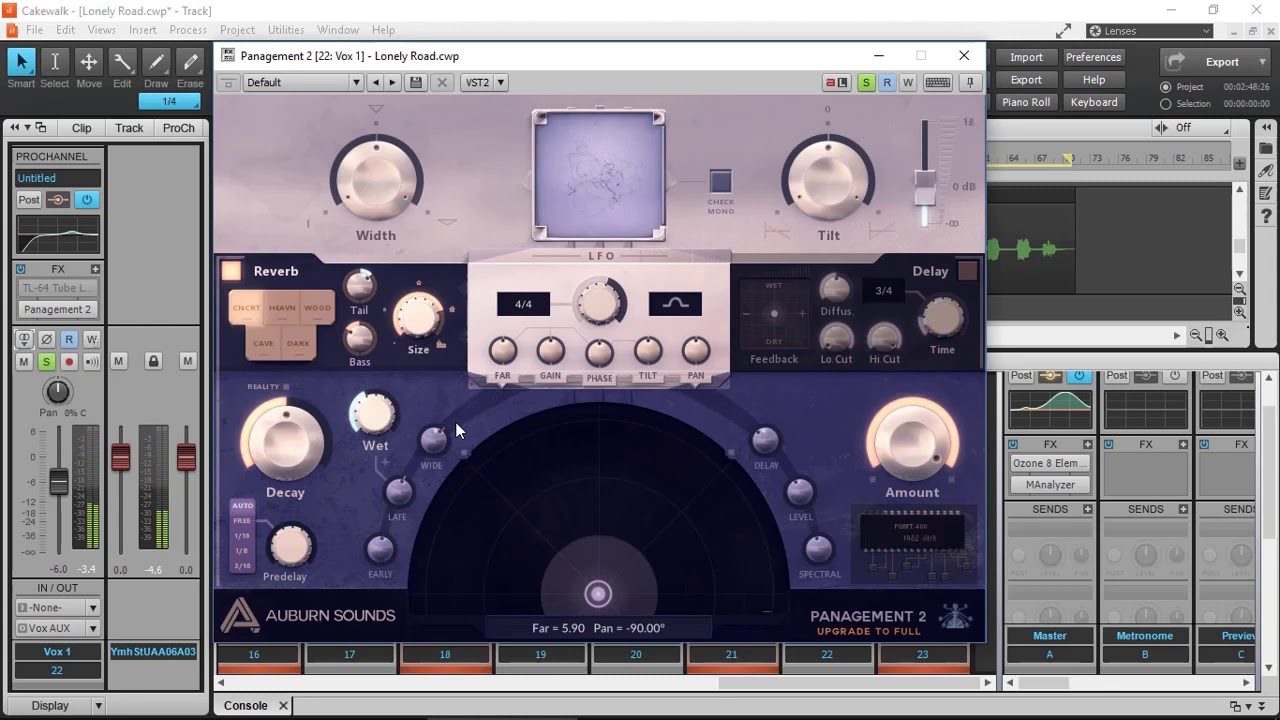Select the CNCRT reverb type
Image resolution: width=1280 pixels, height=720 pixels.
tap(246, 308)
